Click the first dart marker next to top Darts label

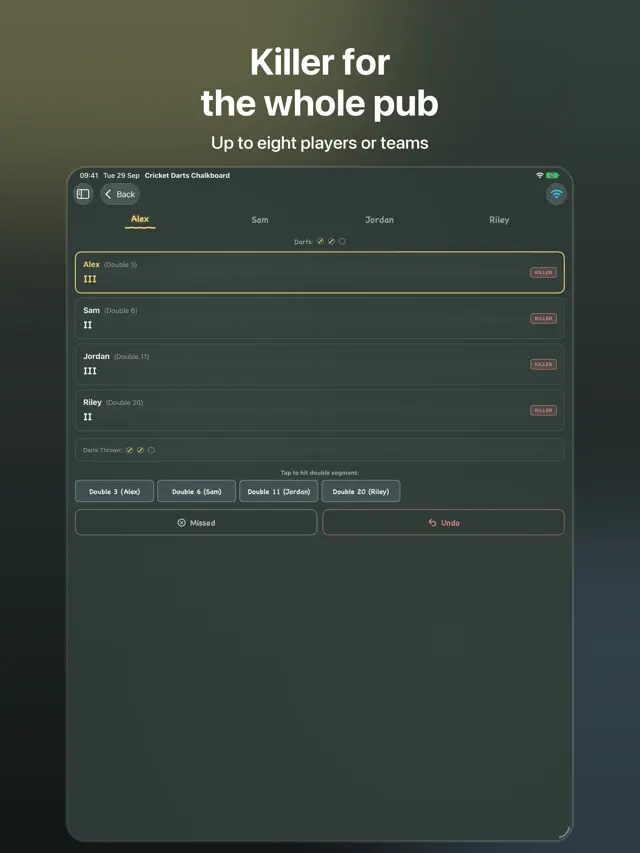321,241
